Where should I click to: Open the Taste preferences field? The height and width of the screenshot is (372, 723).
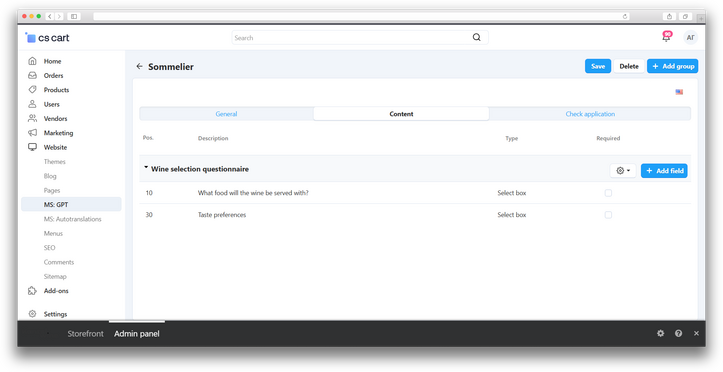(x=222, y=215)
